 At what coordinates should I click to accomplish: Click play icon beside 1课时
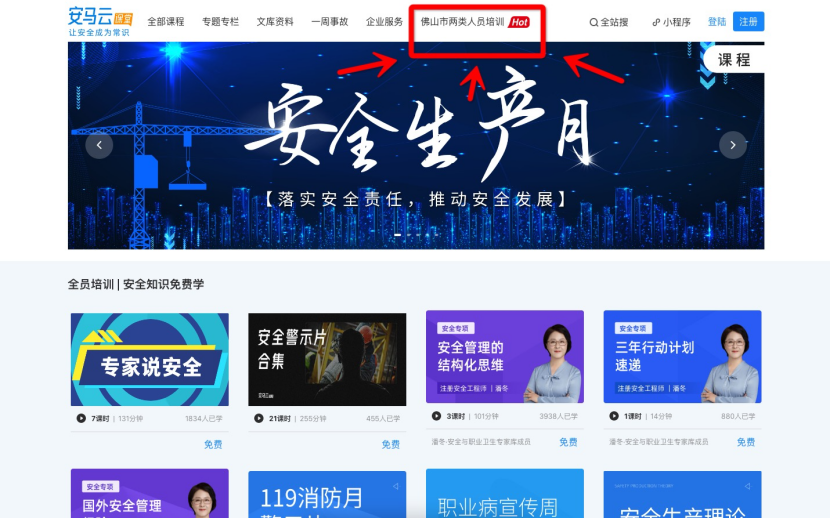coord(614,416)
